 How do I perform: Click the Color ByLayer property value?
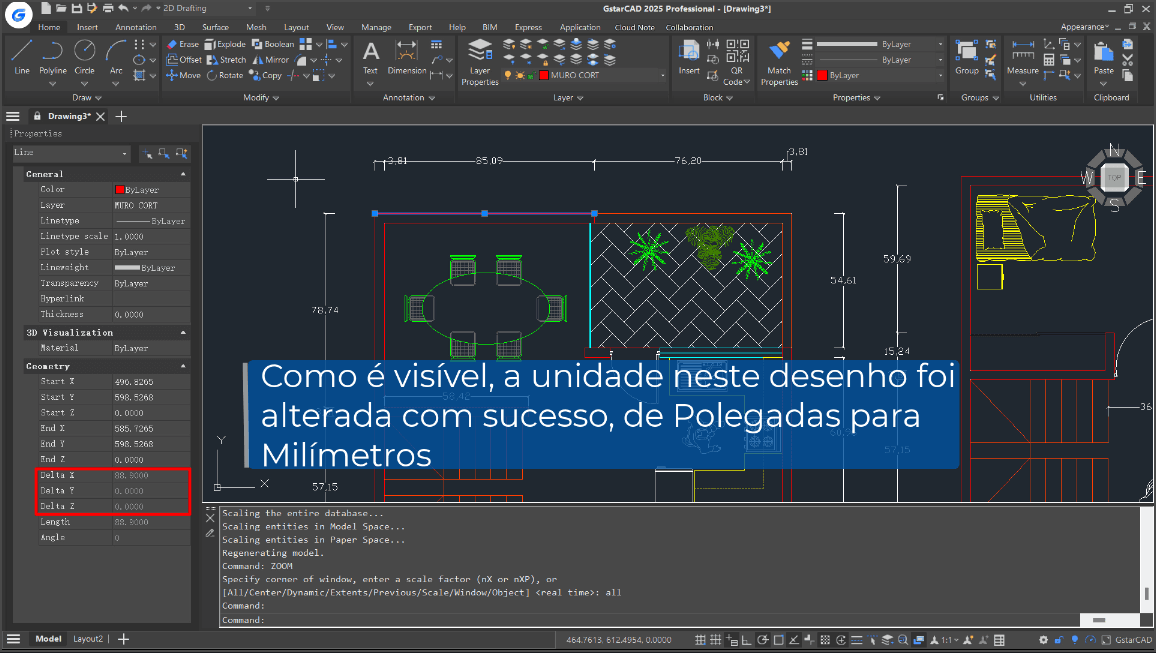point(151,189)
